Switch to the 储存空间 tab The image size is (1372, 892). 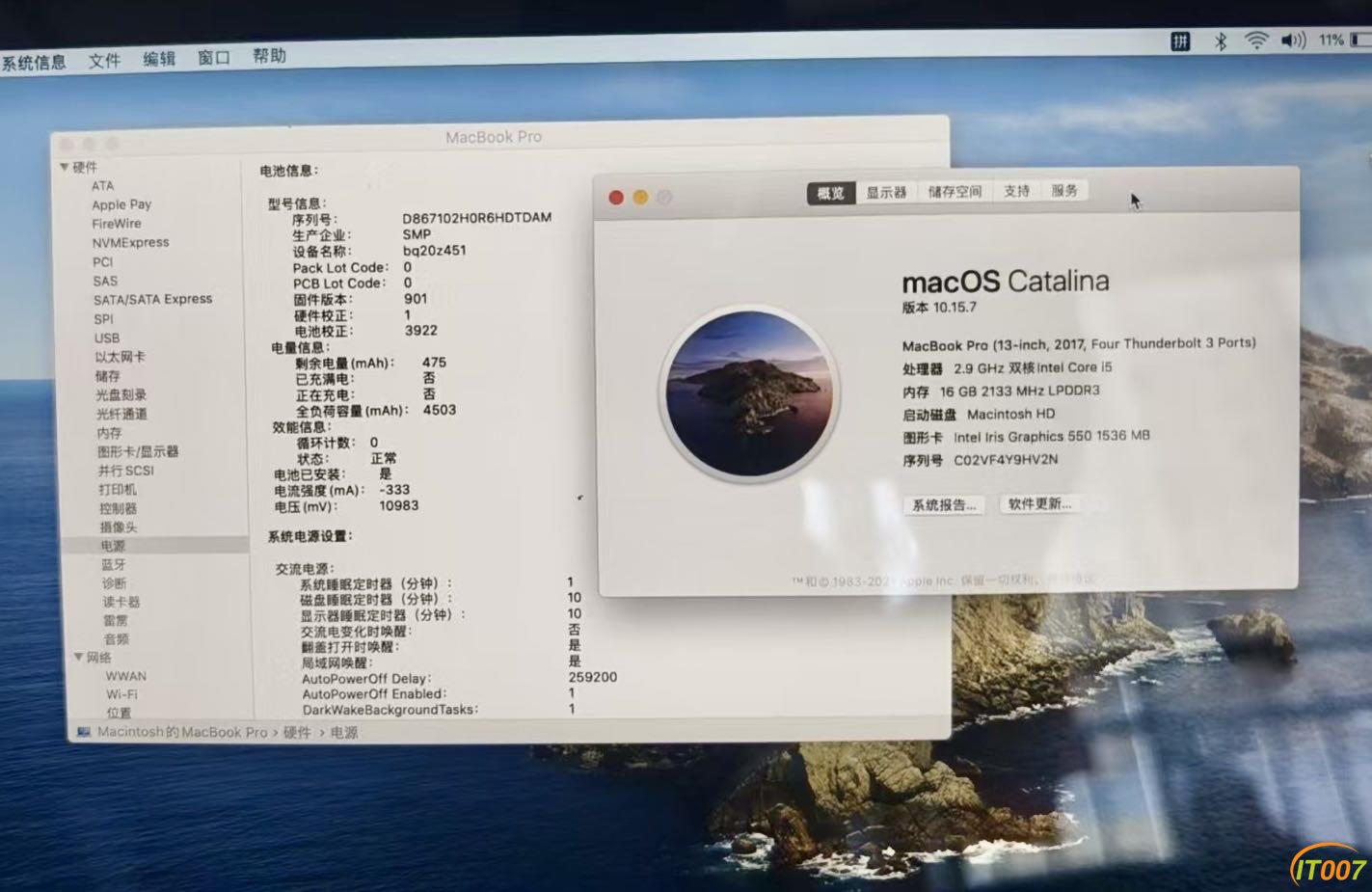click(955, 191)
